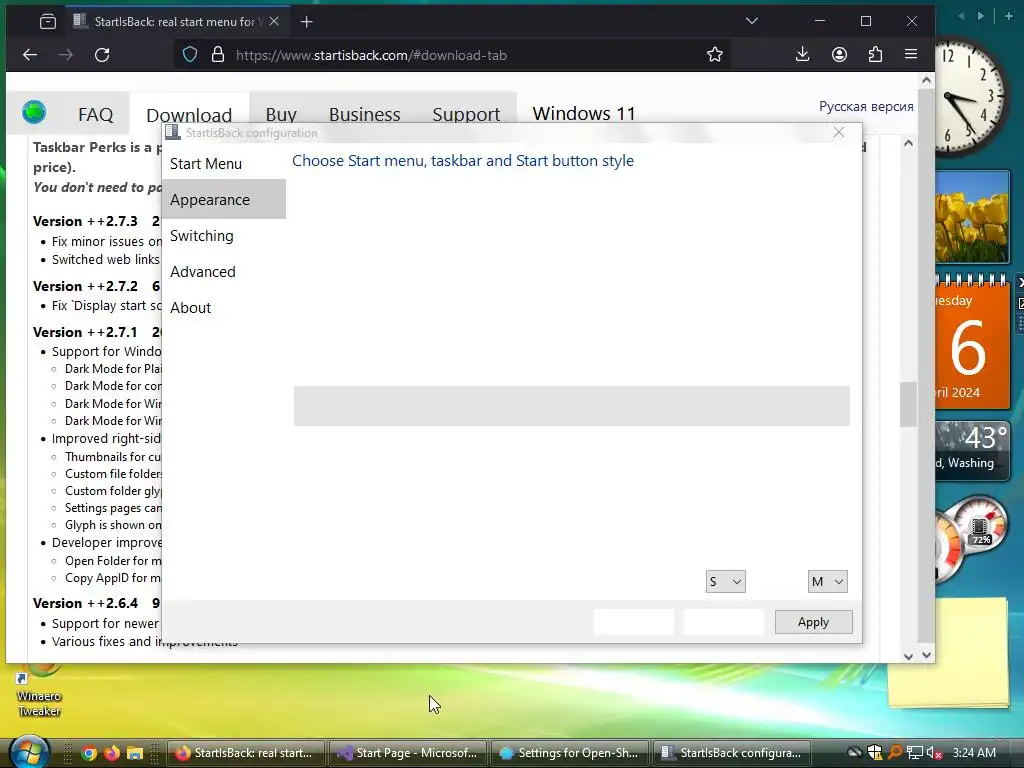
Task: Bookmark this page with the star icon
Action: pyautogui.click(x=715, y=55)
